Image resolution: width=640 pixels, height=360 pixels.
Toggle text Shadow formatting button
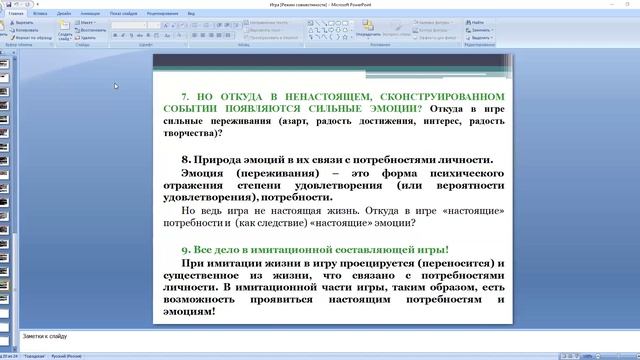tap(148, 36)
